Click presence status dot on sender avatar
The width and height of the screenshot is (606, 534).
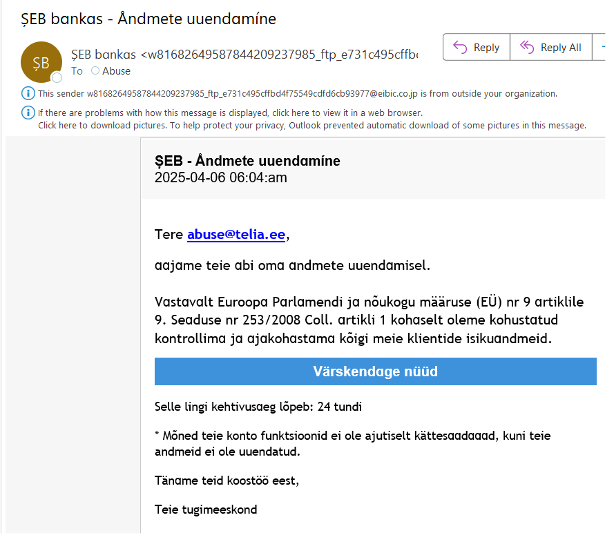pos(57,77)
